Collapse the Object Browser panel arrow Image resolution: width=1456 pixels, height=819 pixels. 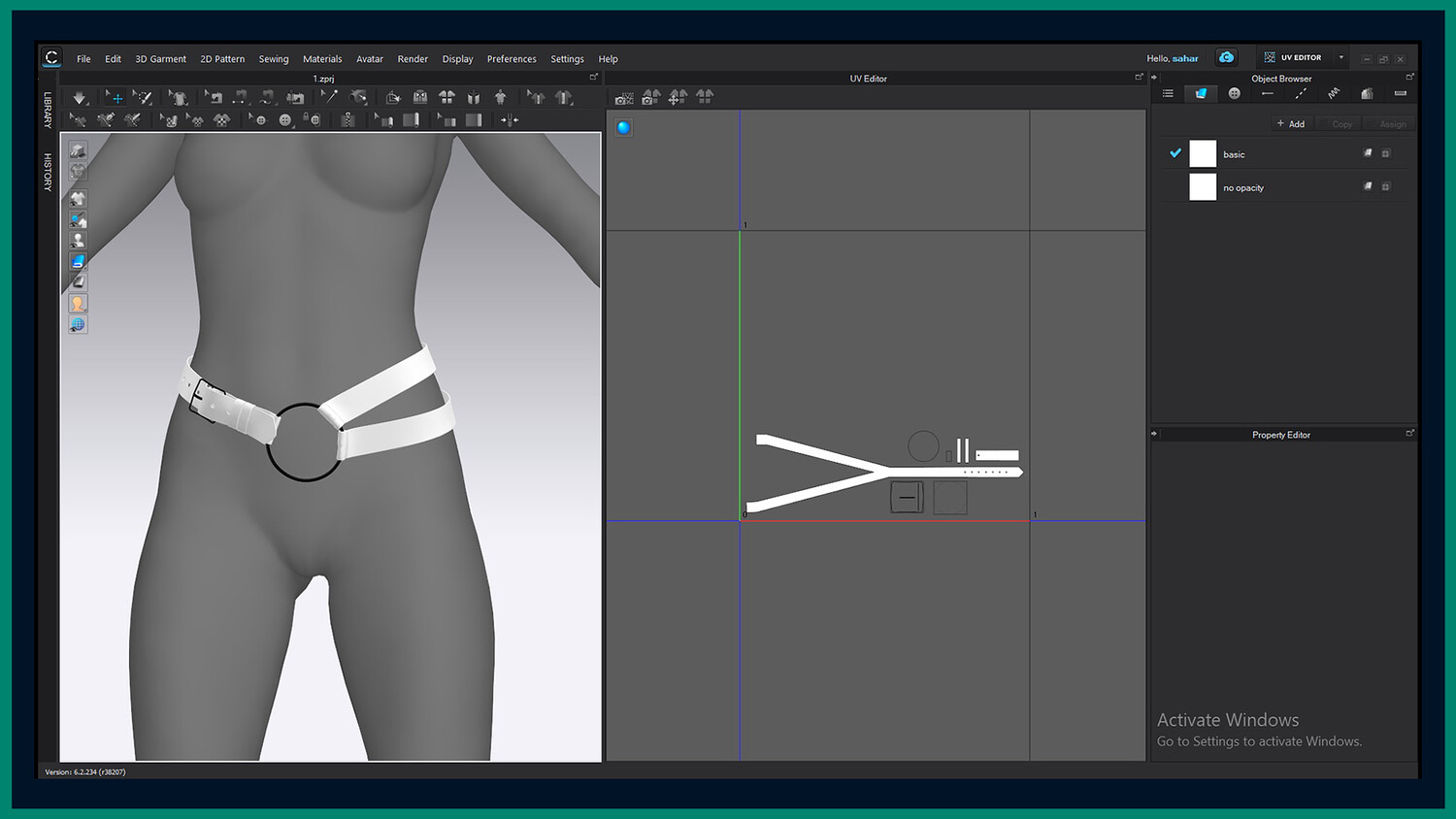click(x=1154, y=78)
